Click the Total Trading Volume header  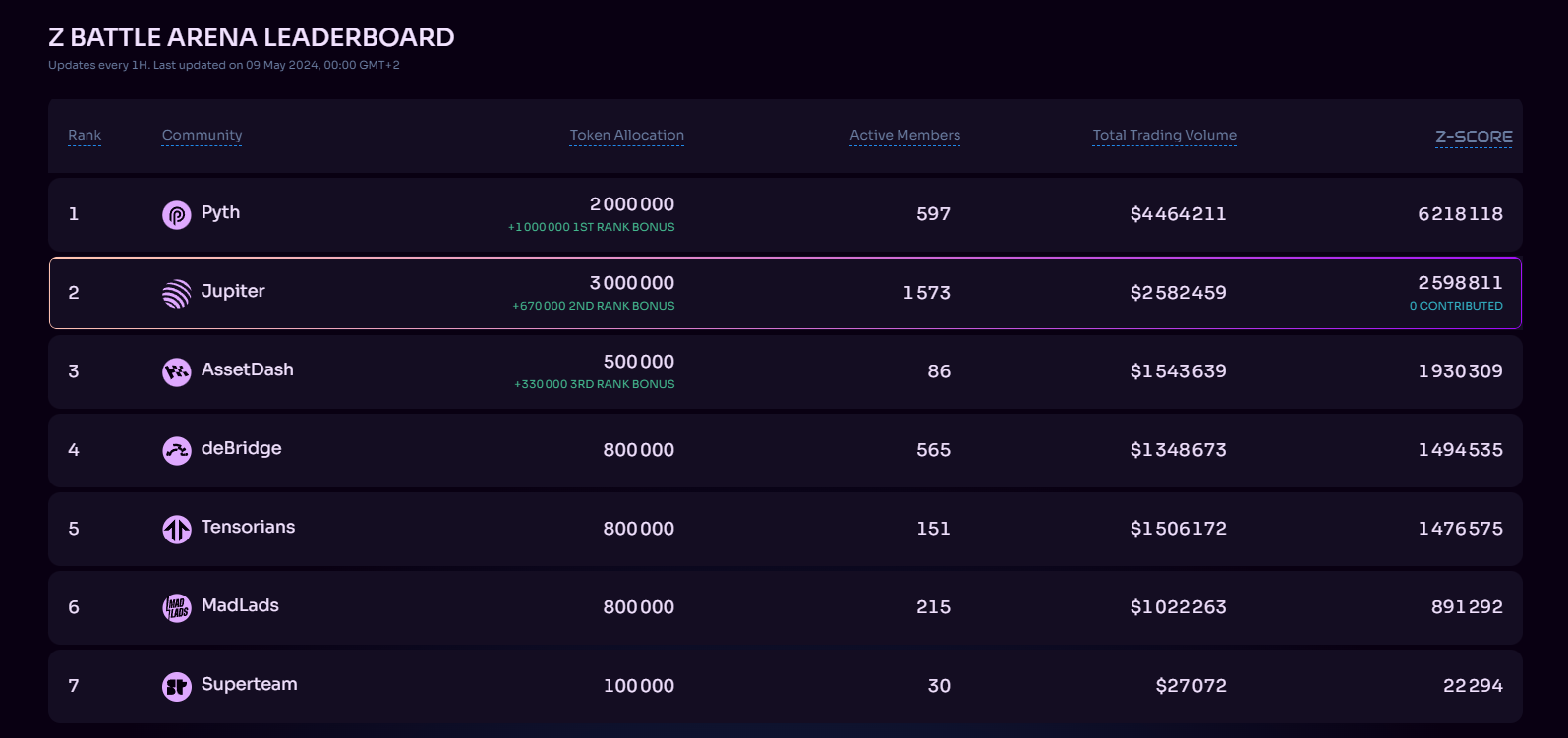1164,135
